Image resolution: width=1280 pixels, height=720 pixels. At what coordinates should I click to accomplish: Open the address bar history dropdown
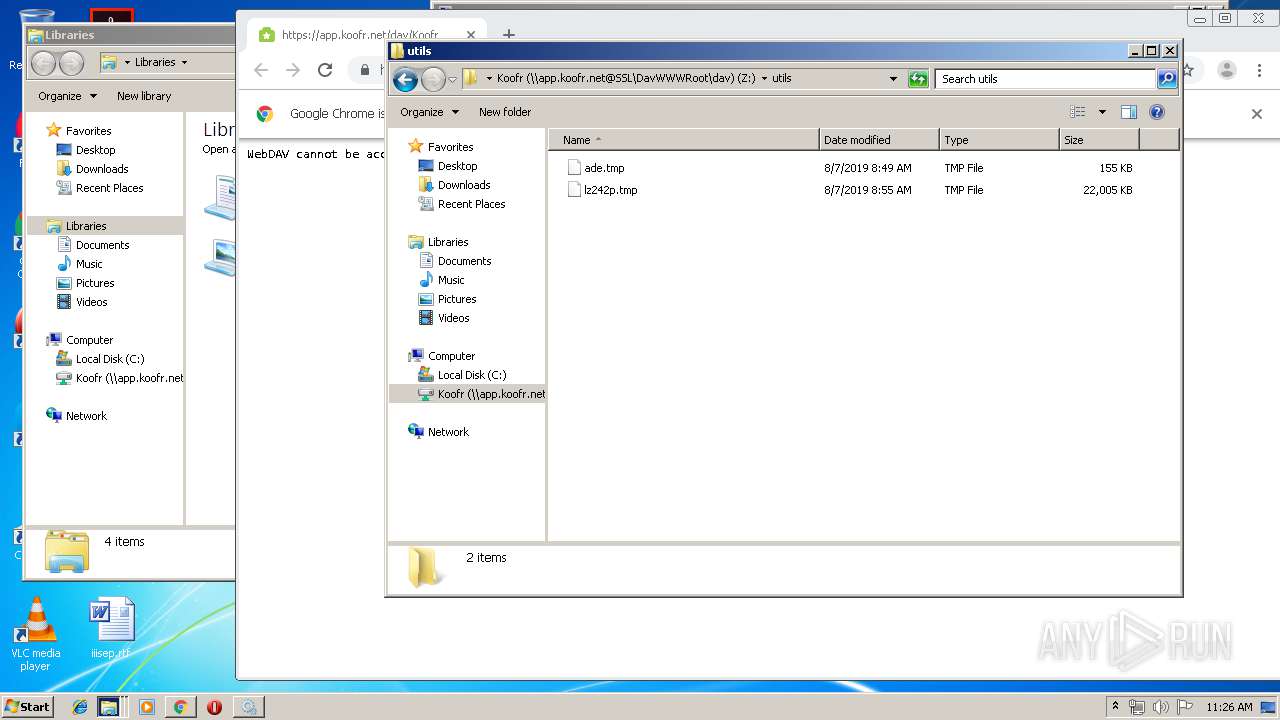pos(893,79)
